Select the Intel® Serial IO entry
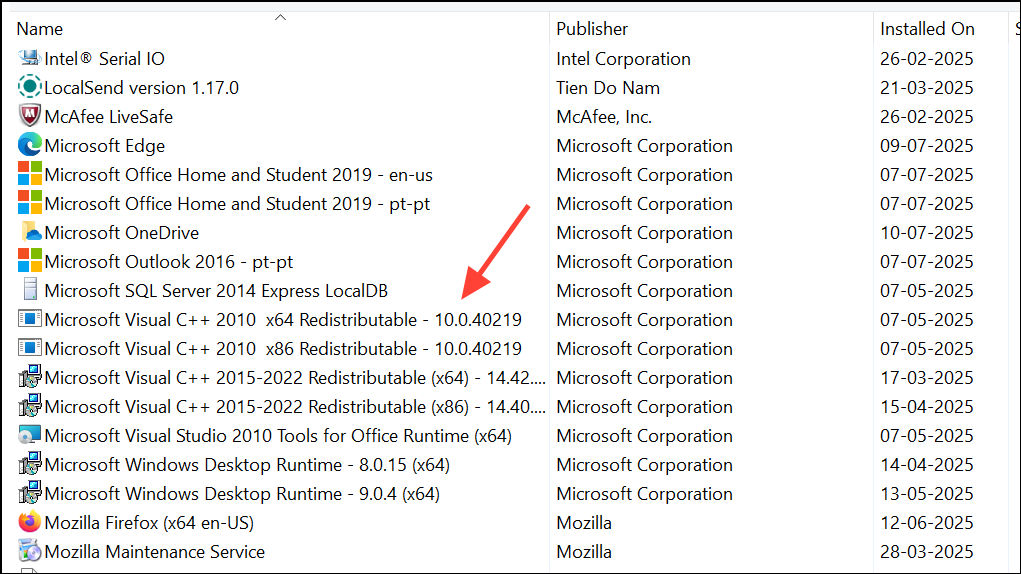The height and width of the screenshot is (574, 1021). click(x=104, y=59)
